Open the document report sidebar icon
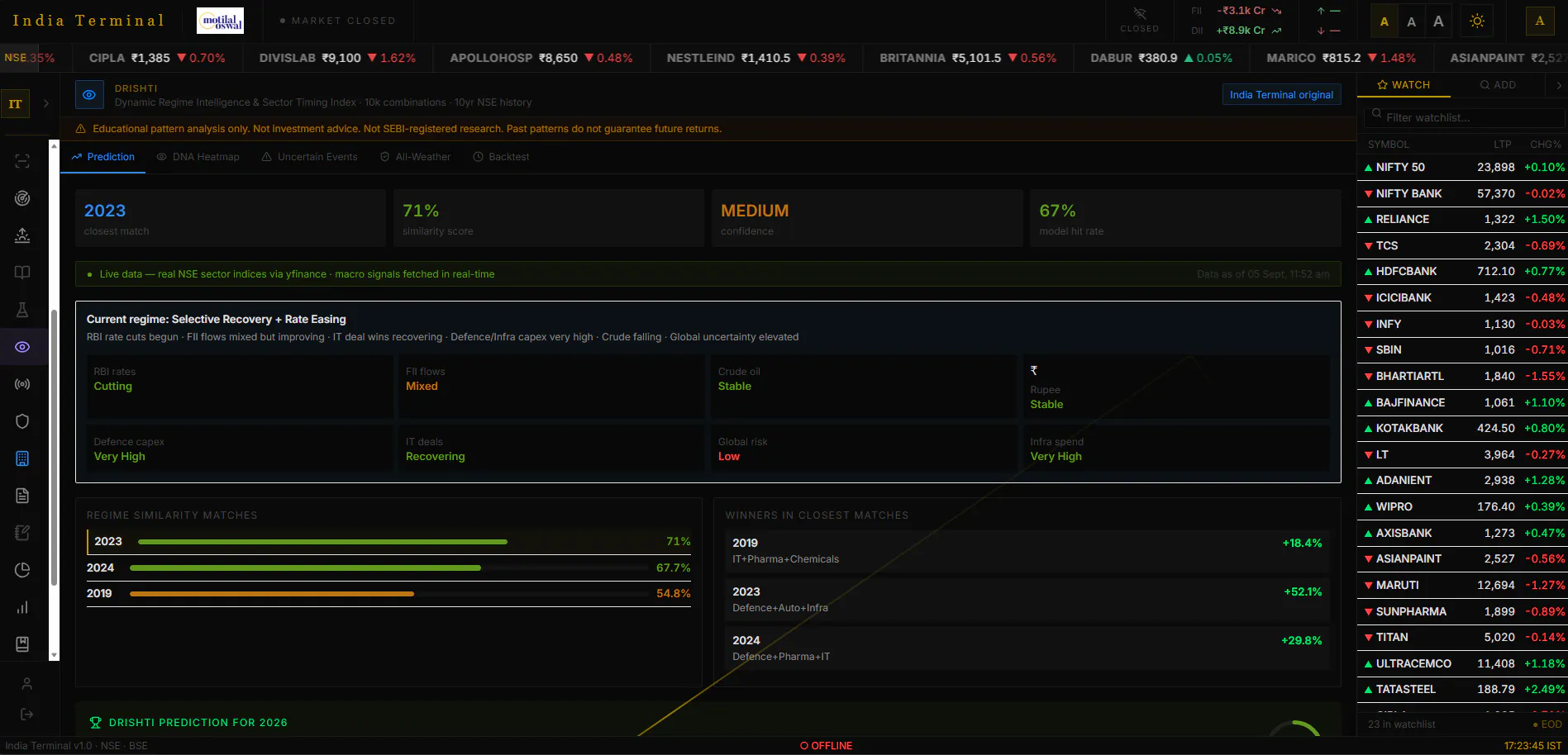This screenshot has height=755, width=1568. tap(22, 496)
